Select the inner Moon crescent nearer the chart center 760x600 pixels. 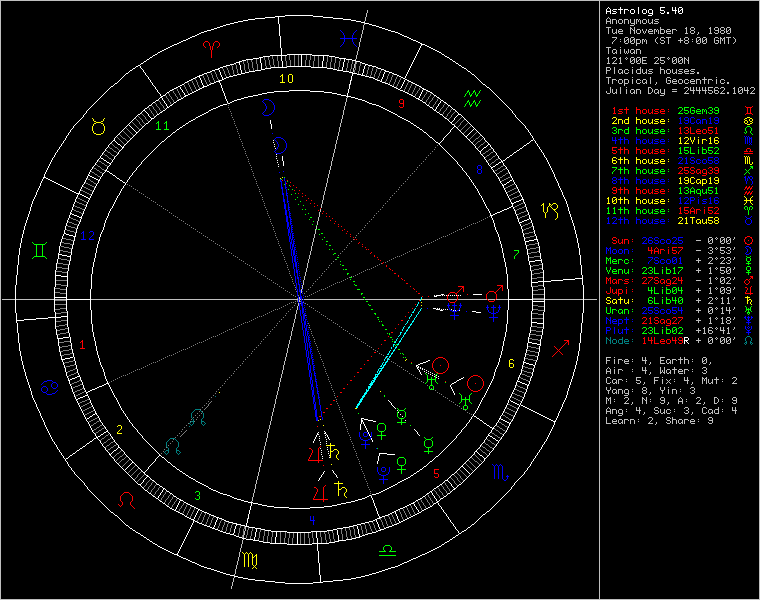click(280, 145)
